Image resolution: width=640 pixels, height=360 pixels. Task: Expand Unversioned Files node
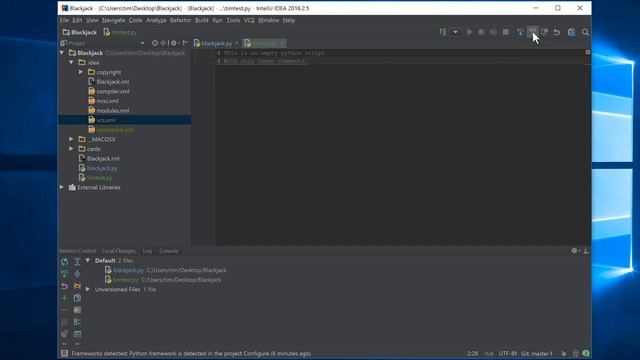(x=88, y=289)
